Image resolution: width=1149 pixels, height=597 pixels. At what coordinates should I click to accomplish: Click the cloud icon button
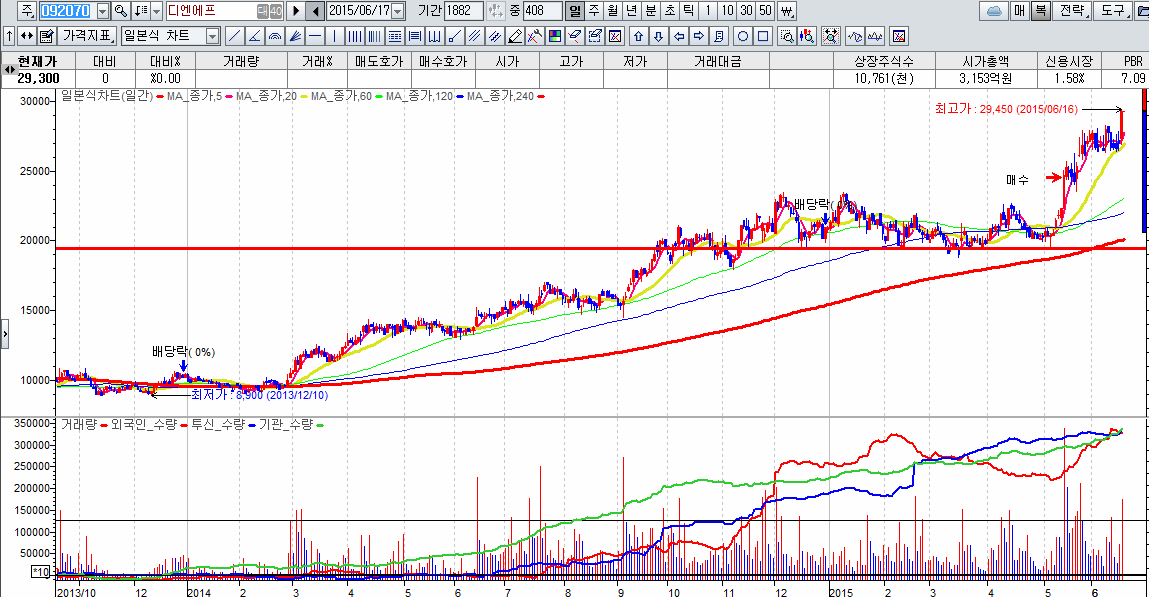point(994,11)
